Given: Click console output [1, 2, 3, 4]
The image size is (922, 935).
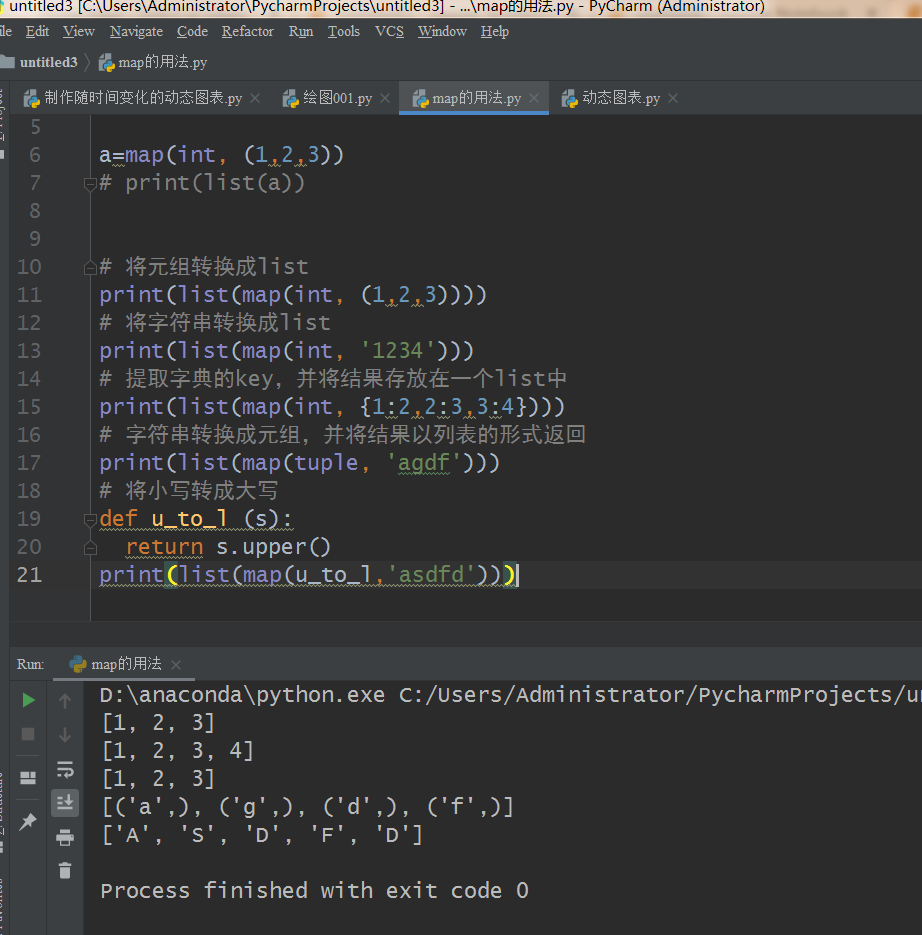Looking at the screenshot, I should click(178, 750).
